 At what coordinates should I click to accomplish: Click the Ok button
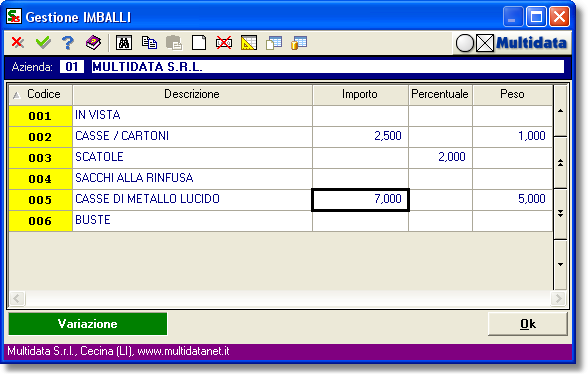(528, 324)
